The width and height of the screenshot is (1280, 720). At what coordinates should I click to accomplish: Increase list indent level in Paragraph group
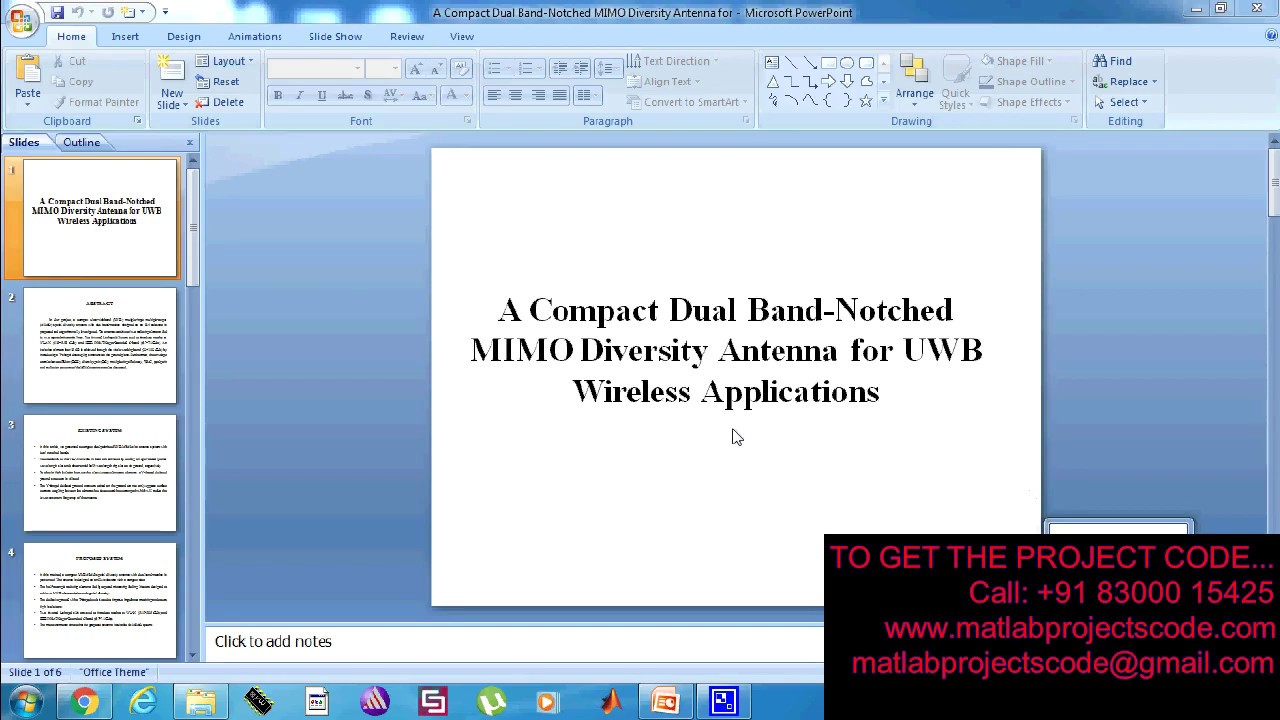[x=581, y=69]
